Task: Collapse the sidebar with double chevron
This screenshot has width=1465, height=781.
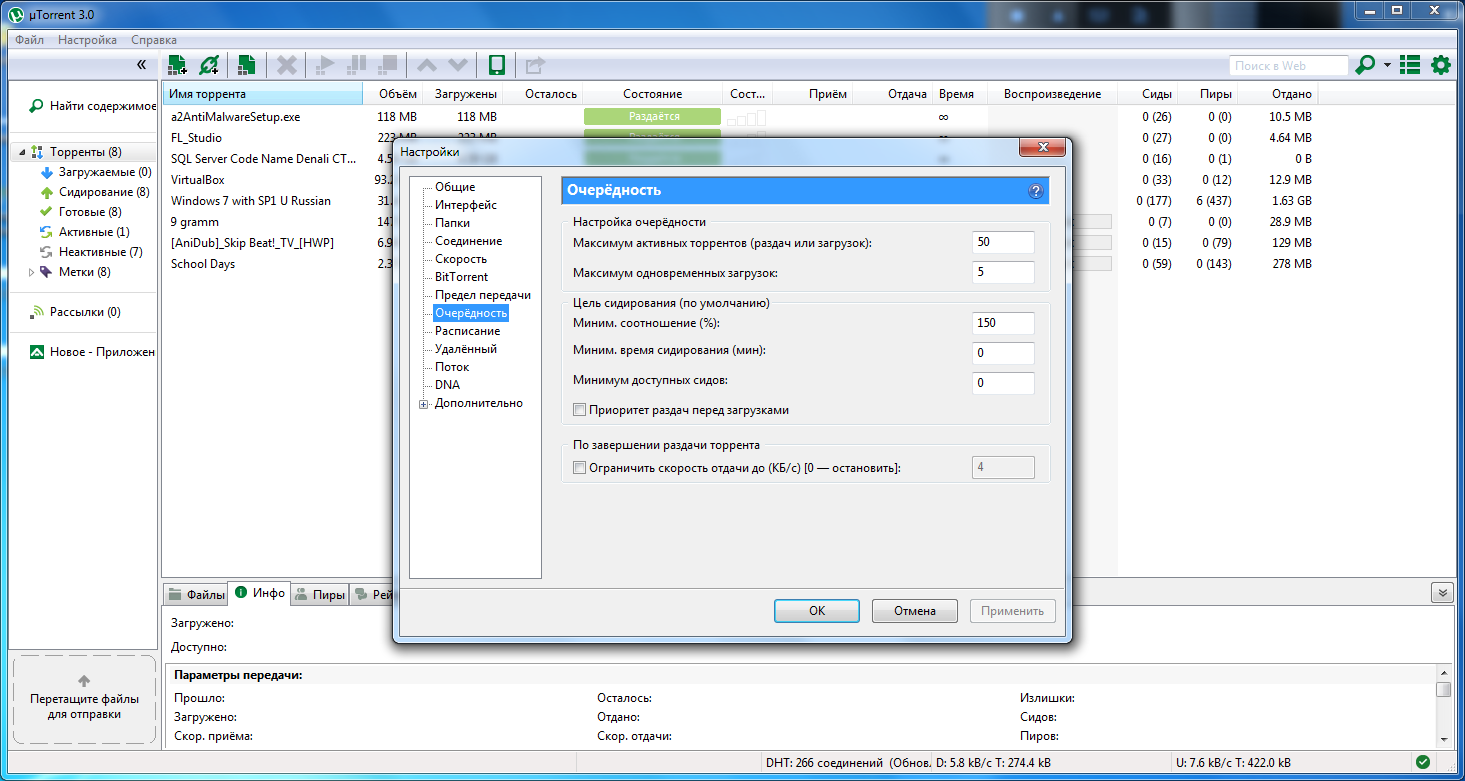Action: coord(141,65)
